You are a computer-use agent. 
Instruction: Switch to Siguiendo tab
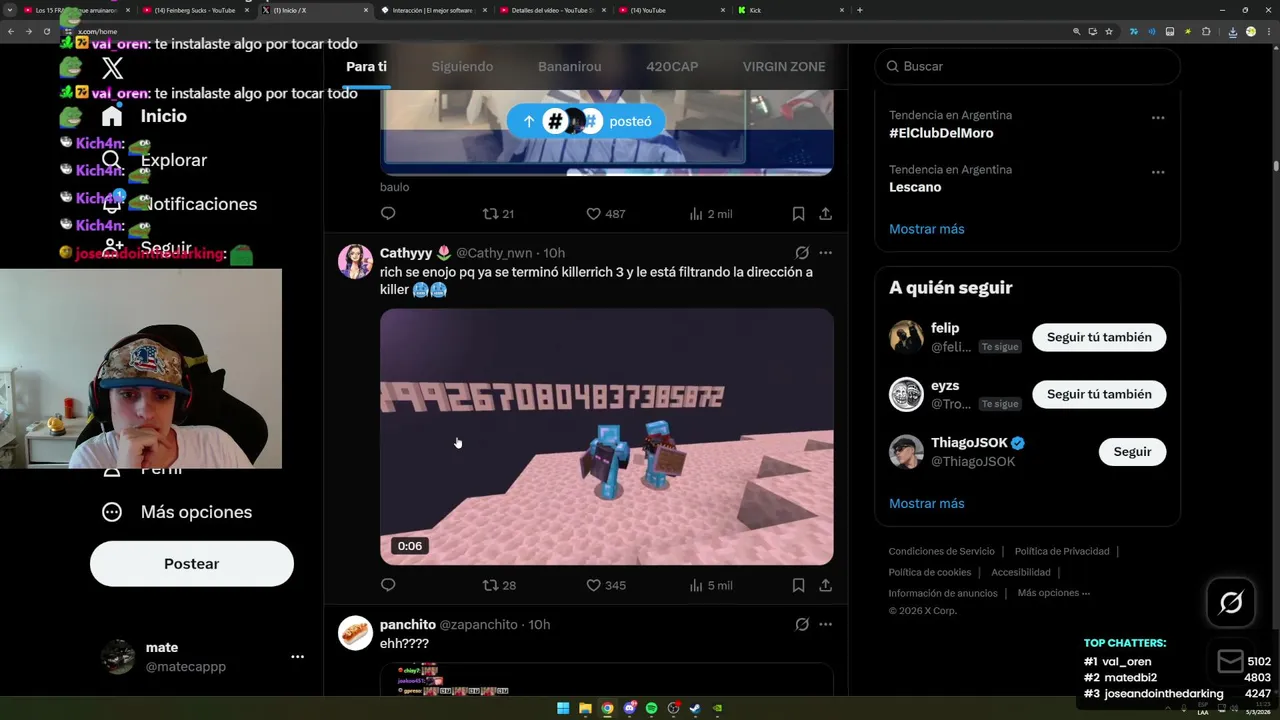click(x=462, y=66)
